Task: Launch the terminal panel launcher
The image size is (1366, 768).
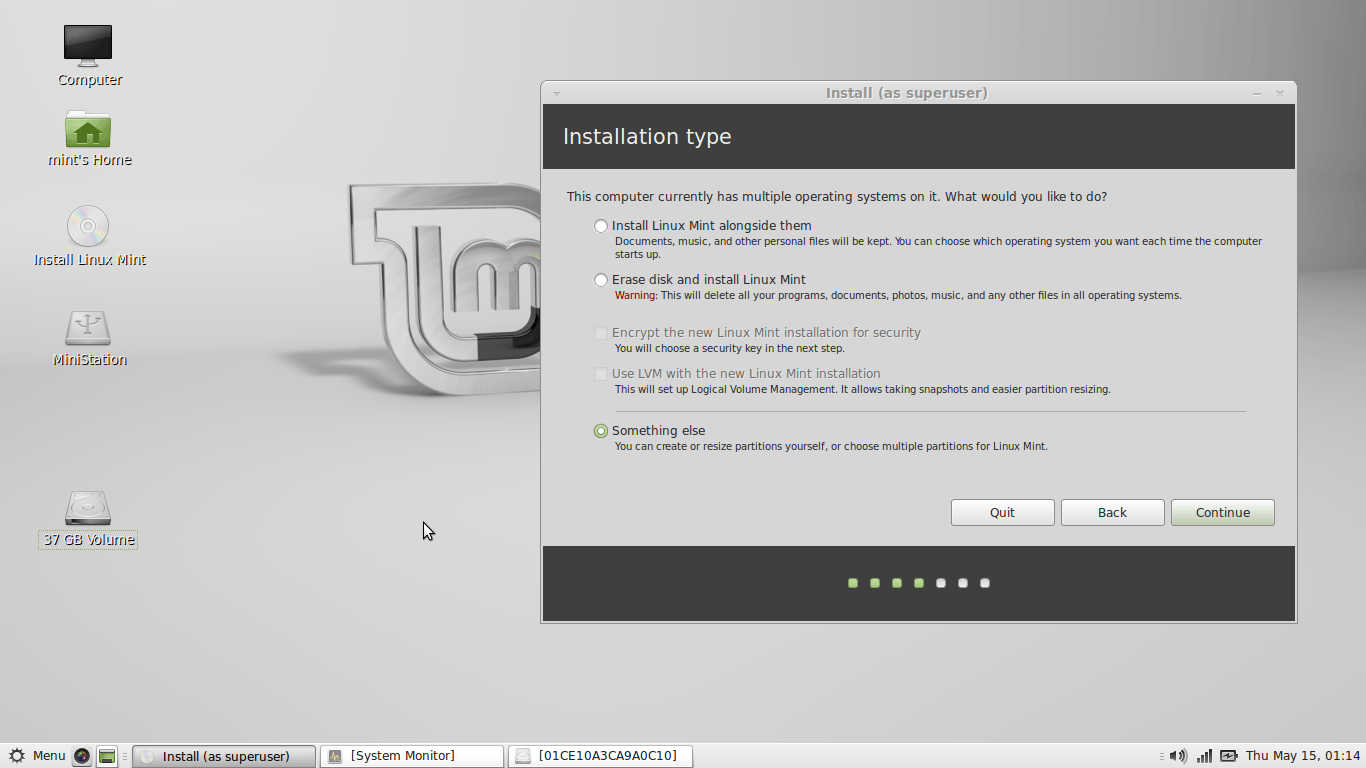Action: pyautogui.click(x=107, y=756)
